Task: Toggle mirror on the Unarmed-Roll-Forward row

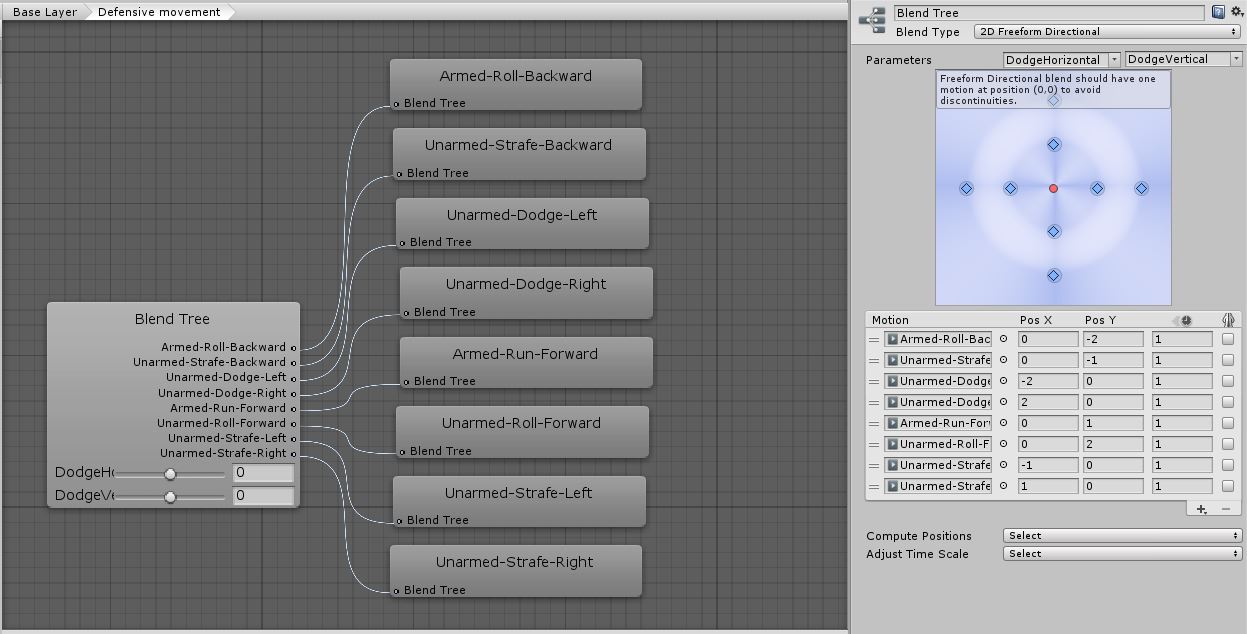Action: coord(1227,443)
